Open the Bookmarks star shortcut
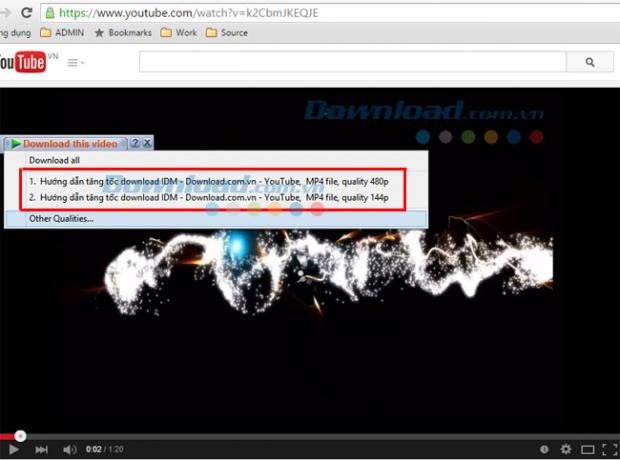620x460 pixels. 123,32
